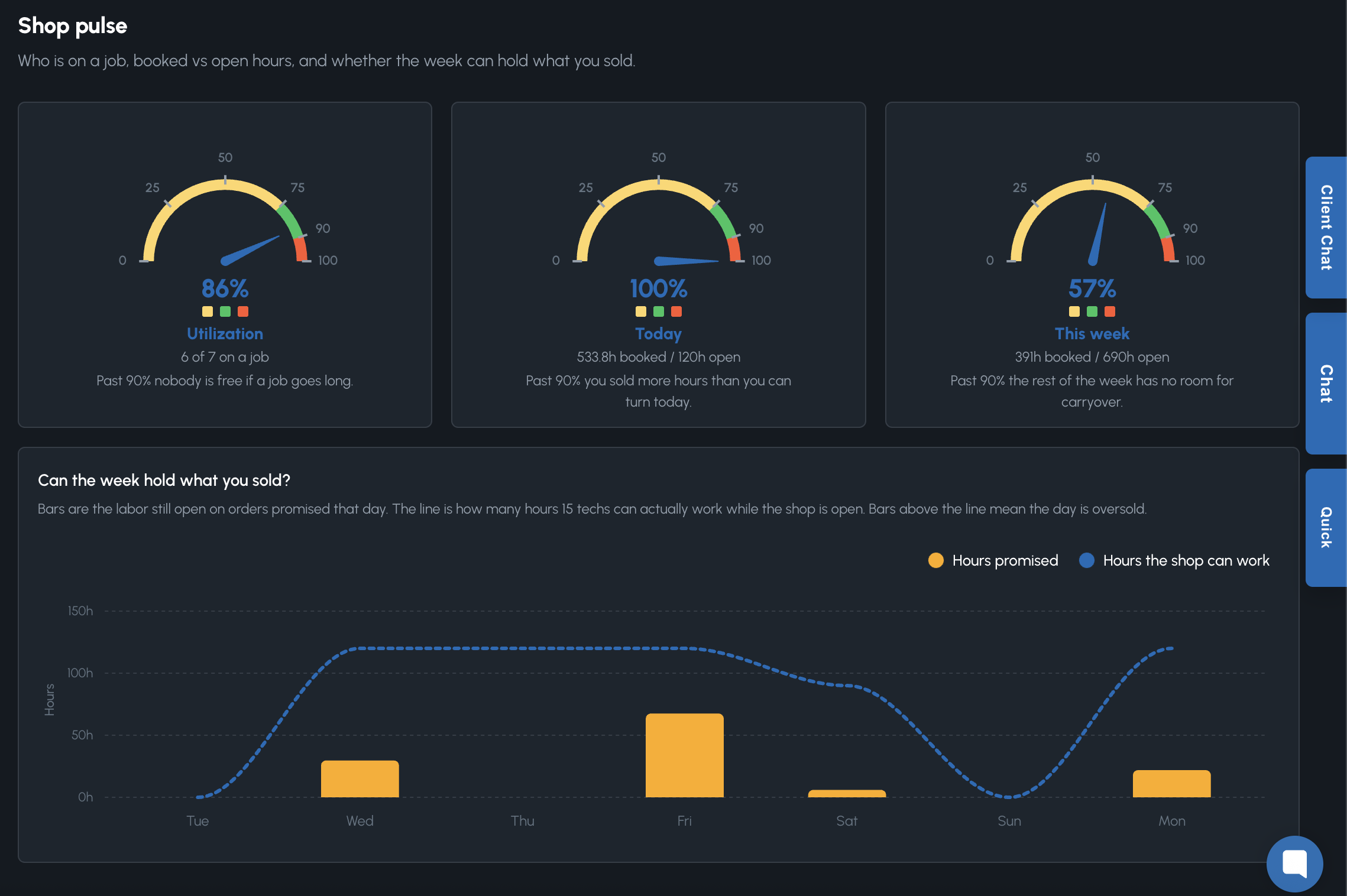Screen dimensions: 1347x896
Task: Click the 50h axis label
Action: click(x=82, y=735)
